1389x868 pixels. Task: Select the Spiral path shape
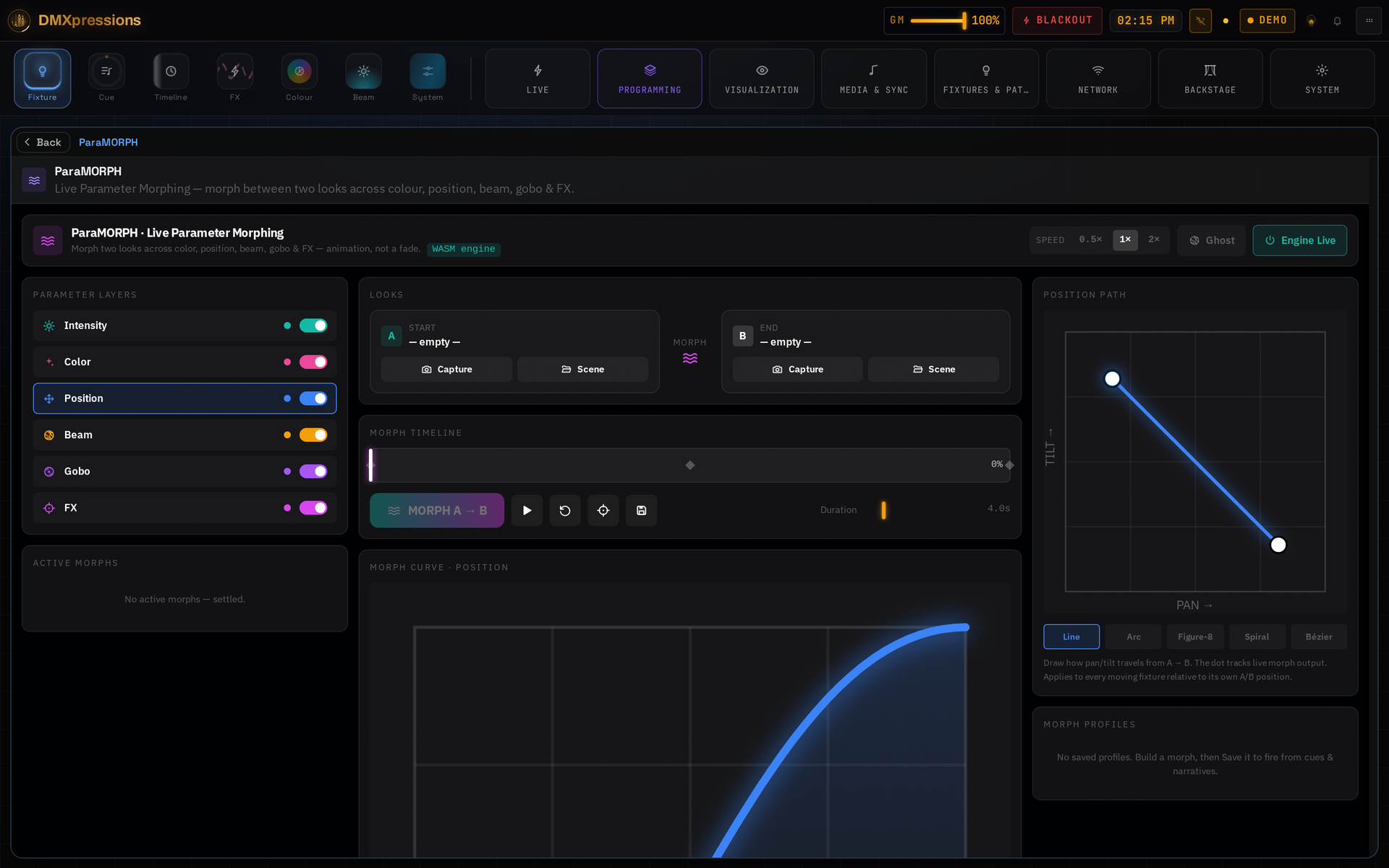coord(1257,637)
